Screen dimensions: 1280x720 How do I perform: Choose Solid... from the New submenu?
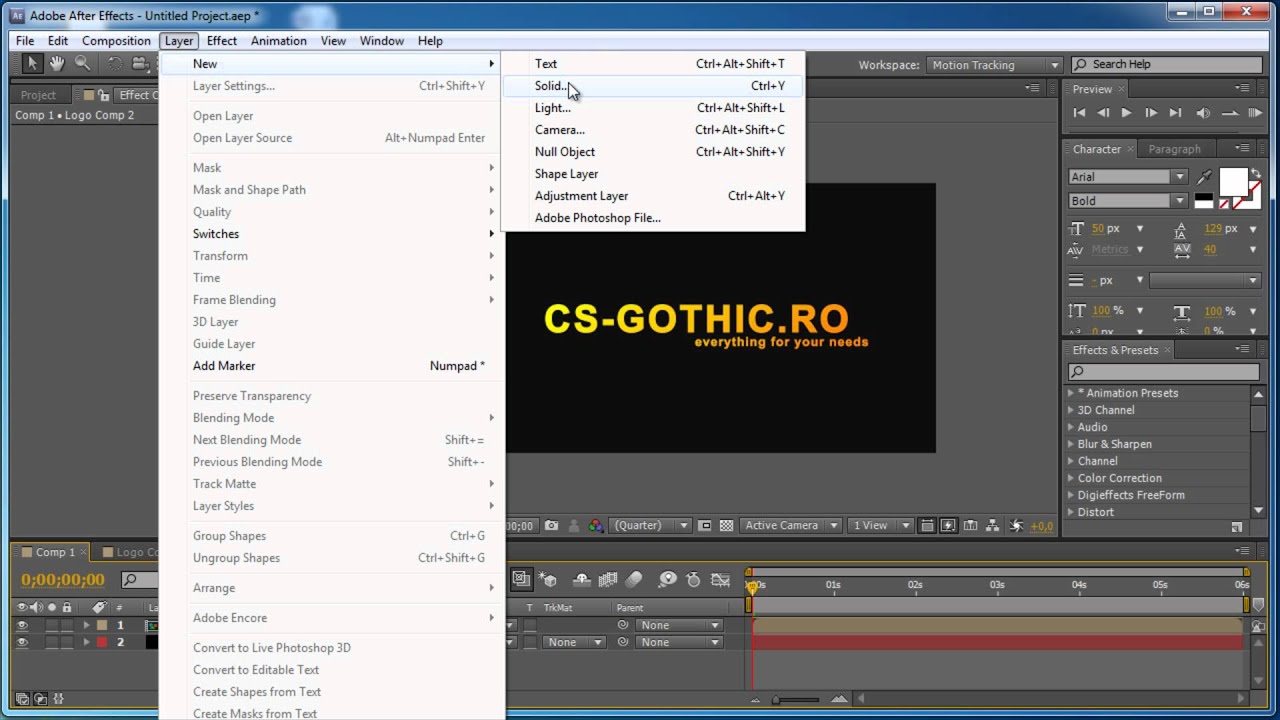pyautogui.click(x=653, y=86)
